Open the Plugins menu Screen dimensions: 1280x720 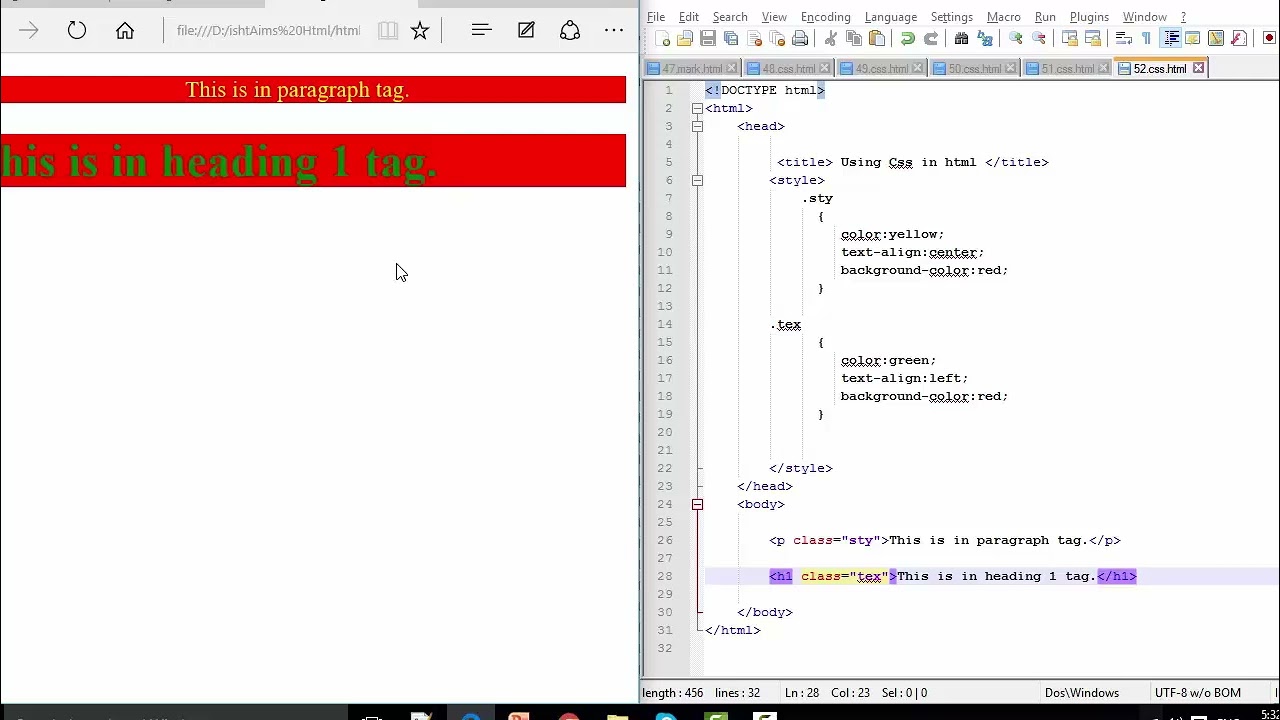point(1089,17)
